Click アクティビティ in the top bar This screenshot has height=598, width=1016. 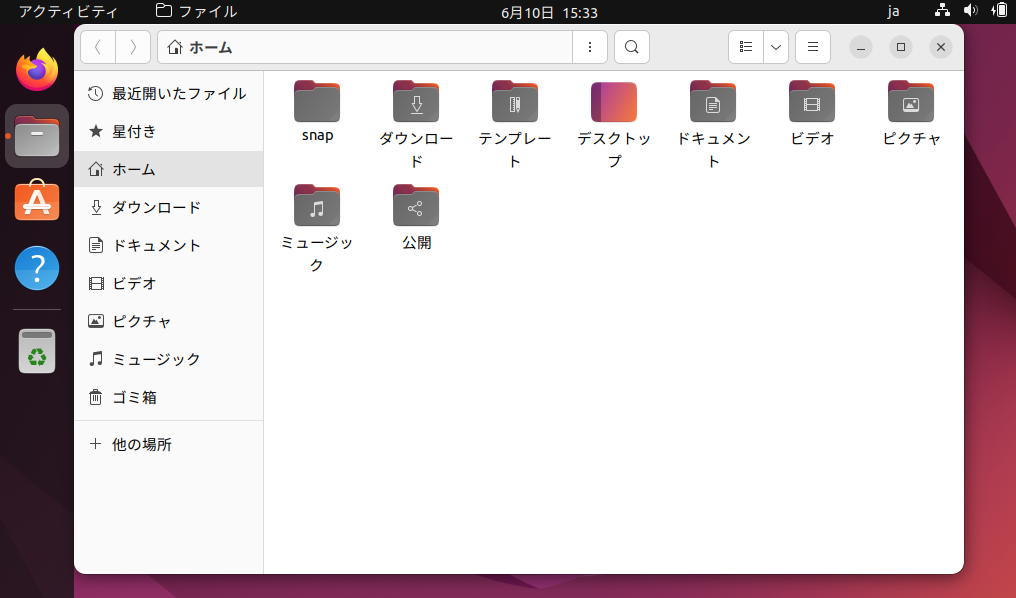click(68, 12)
